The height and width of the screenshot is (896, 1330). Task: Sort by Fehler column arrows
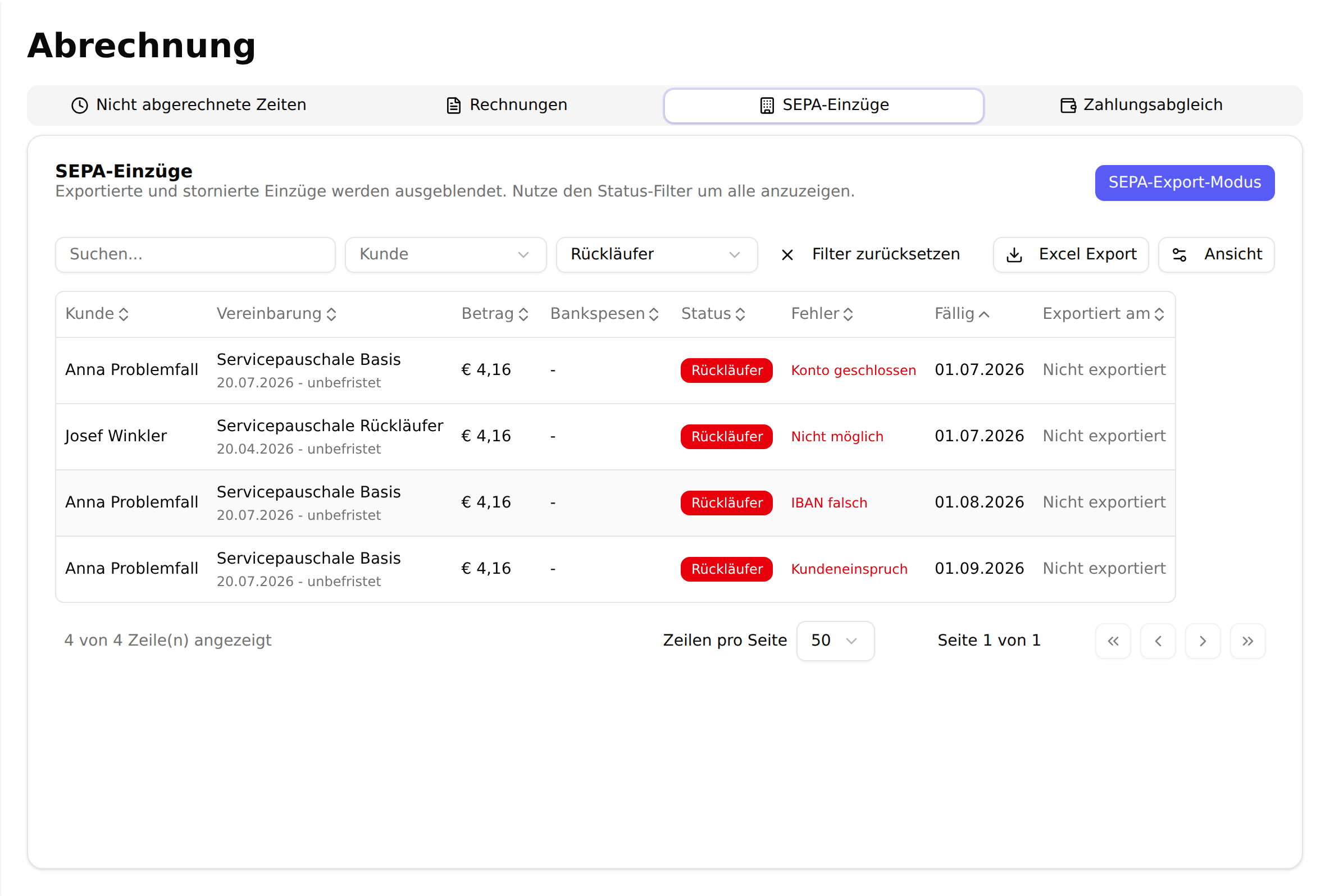click(x=848, y=314)
